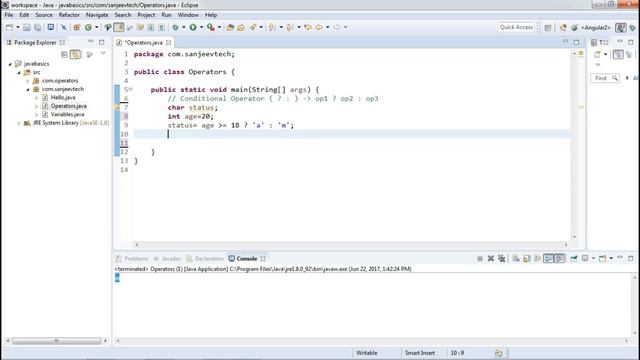The height and width of the screenshot is (360, 640).
Task: Click Remove Launch icon in Console
Action: click(x=491, y=259)
